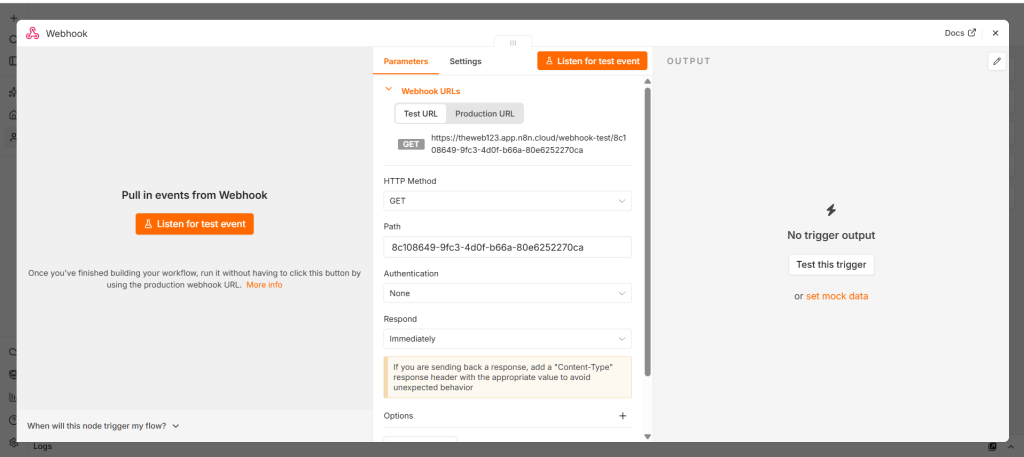The image size is (1024, 457).
Task: Click the panel drag handle at top
Action: pos(513,42)
